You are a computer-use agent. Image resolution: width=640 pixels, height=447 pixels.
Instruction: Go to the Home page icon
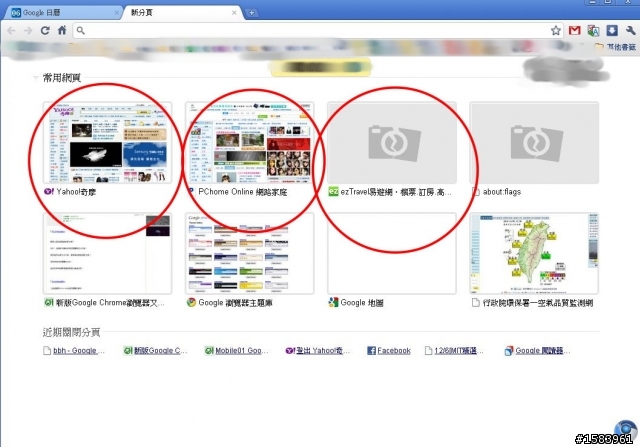(62, 30)
